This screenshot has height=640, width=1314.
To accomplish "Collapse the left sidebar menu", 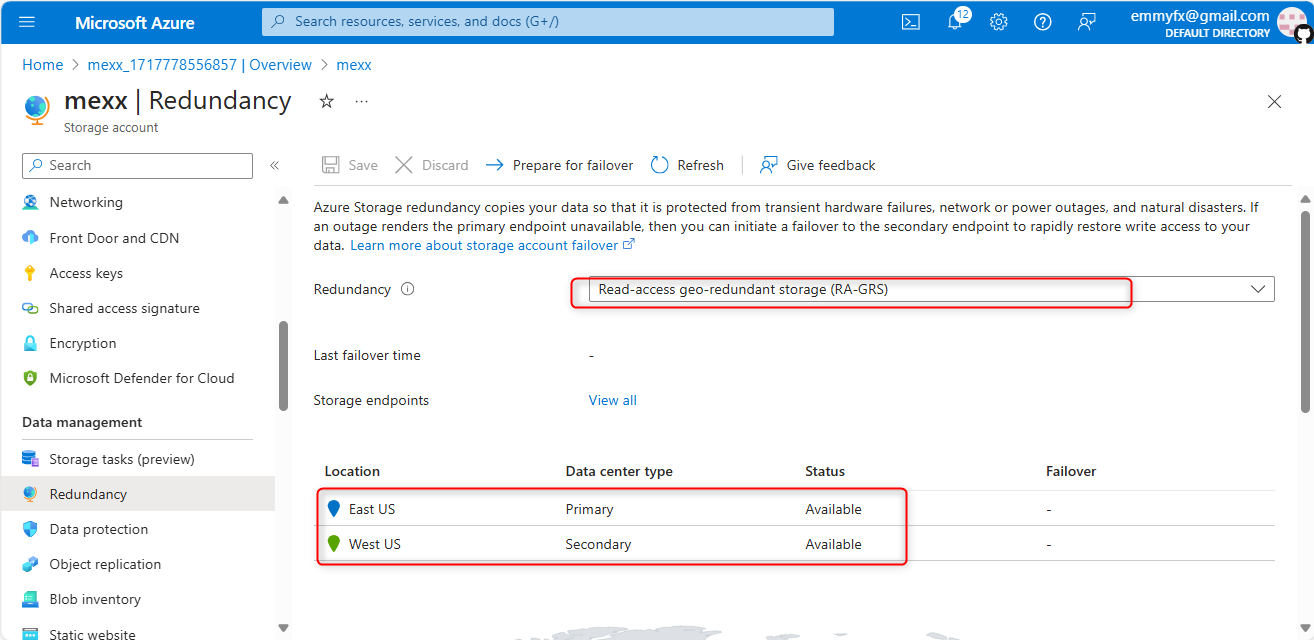I will tap(274, 166).
